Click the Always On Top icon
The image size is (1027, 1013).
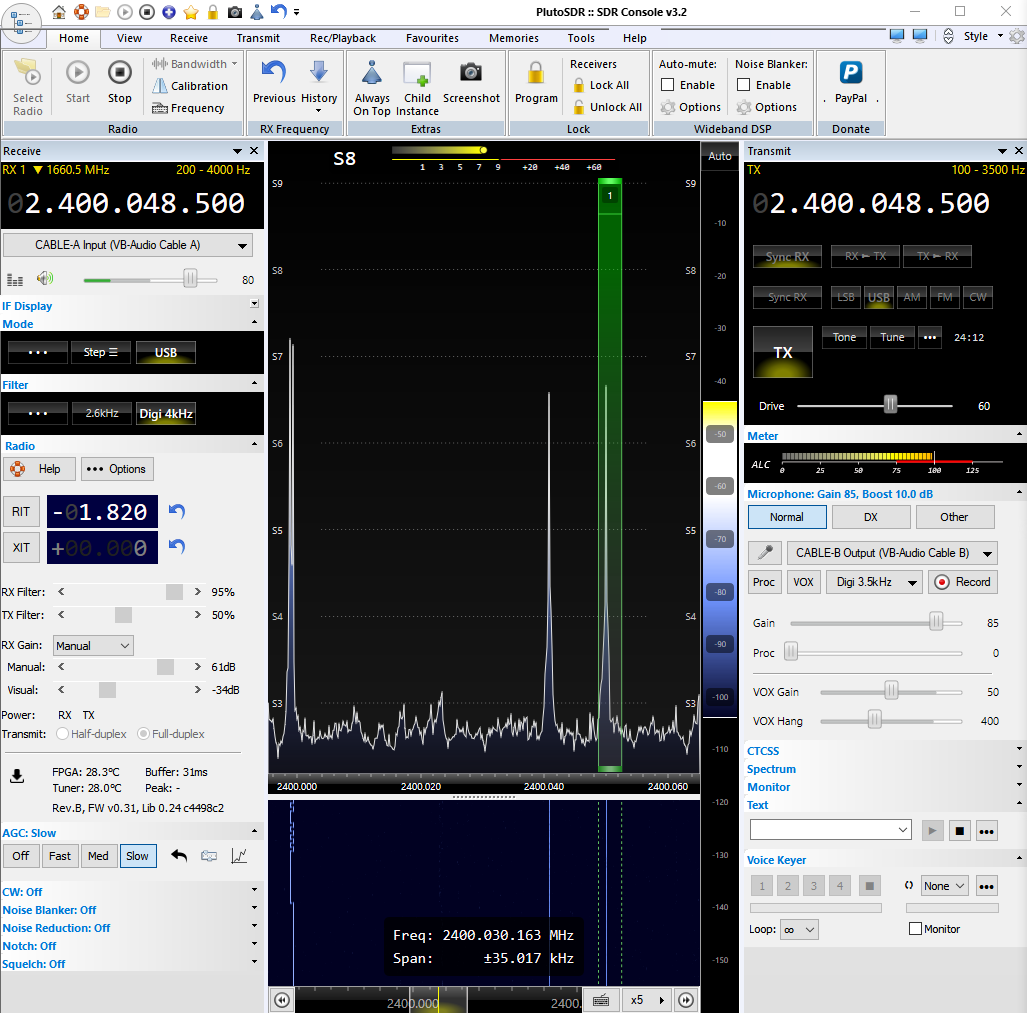(372, 74)
